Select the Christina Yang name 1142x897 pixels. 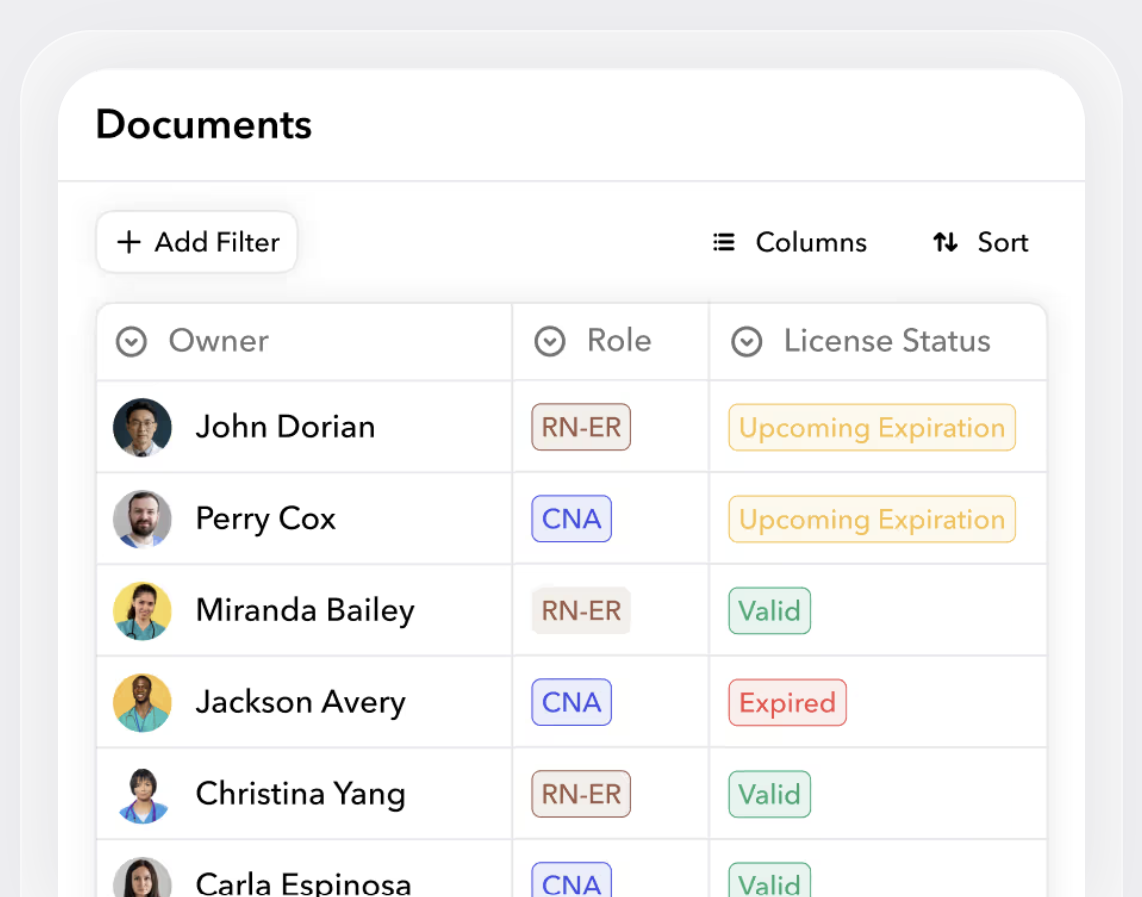[300, 794]
